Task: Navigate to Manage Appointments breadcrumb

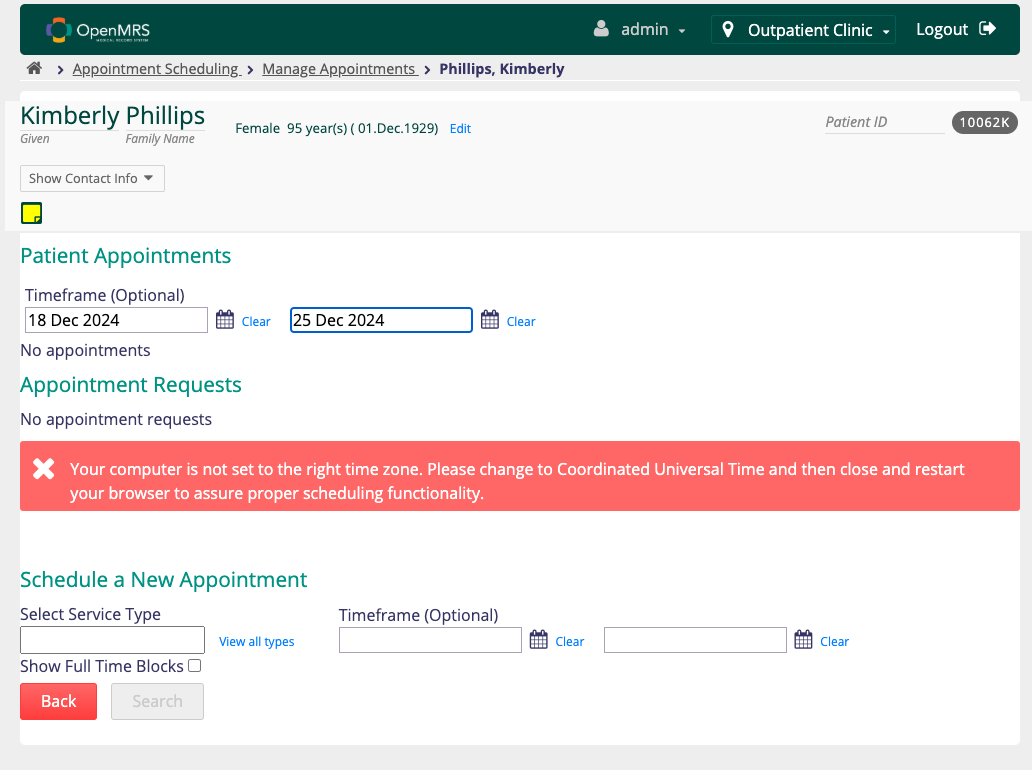Action: tap(338, 69)
